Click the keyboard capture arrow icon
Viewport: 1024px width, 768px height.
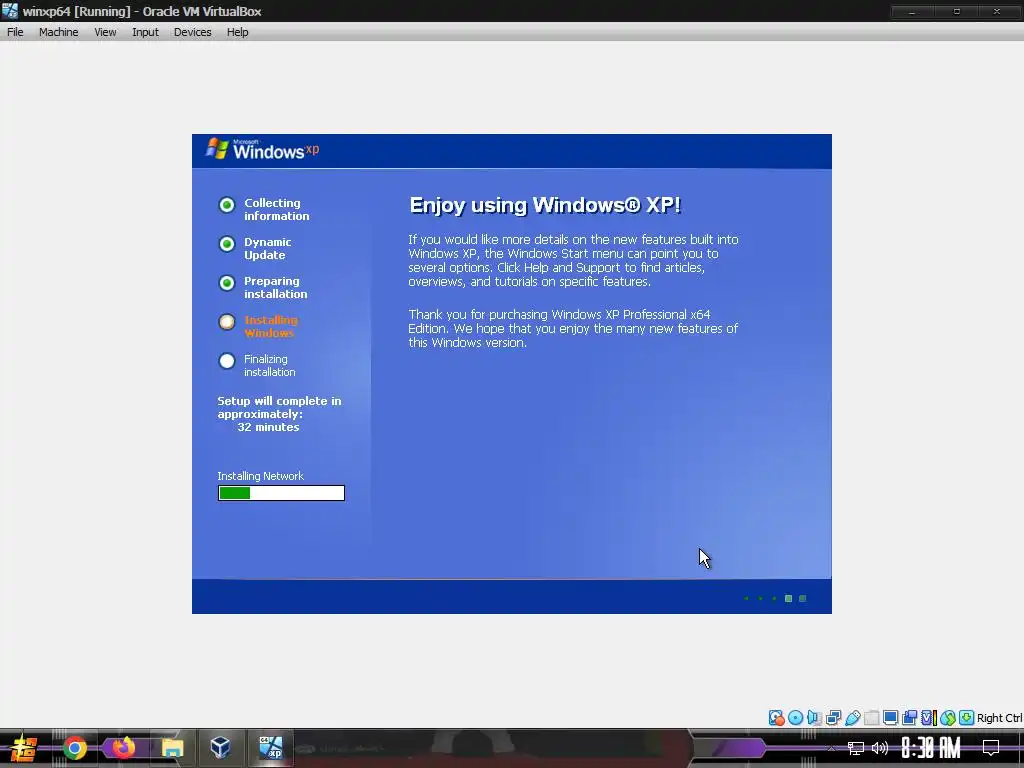click(967, 718)
